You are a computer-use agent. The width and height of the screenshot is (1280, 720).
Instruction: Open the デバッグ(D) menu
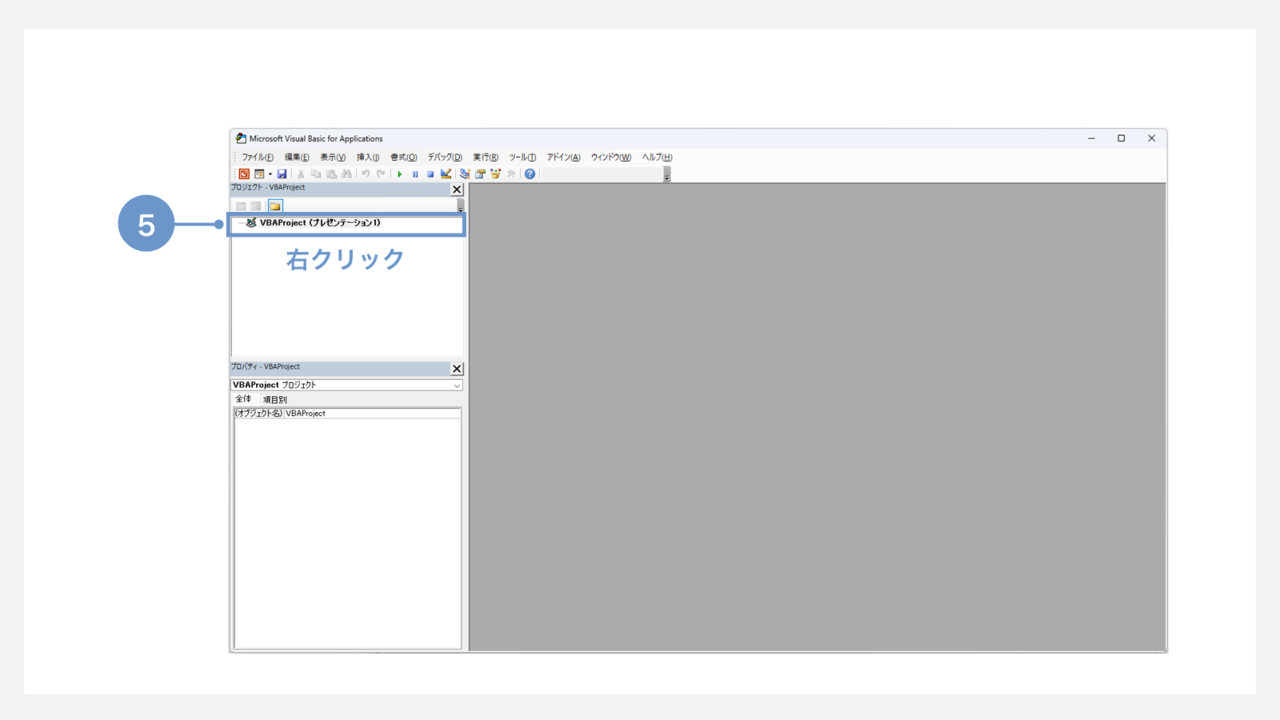(x=445, y=157)
